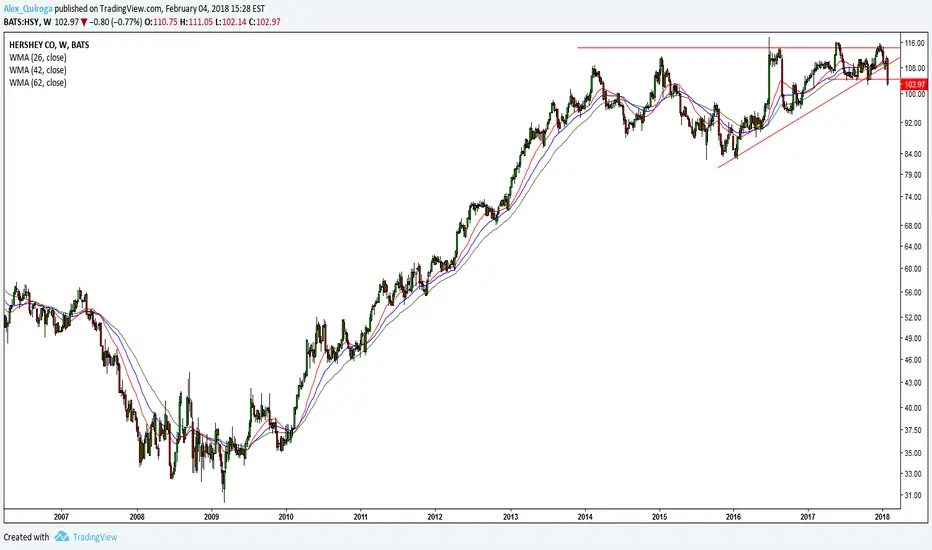Click the 56.00 price axis label
The image size is (932, 550).
[915, 293]
